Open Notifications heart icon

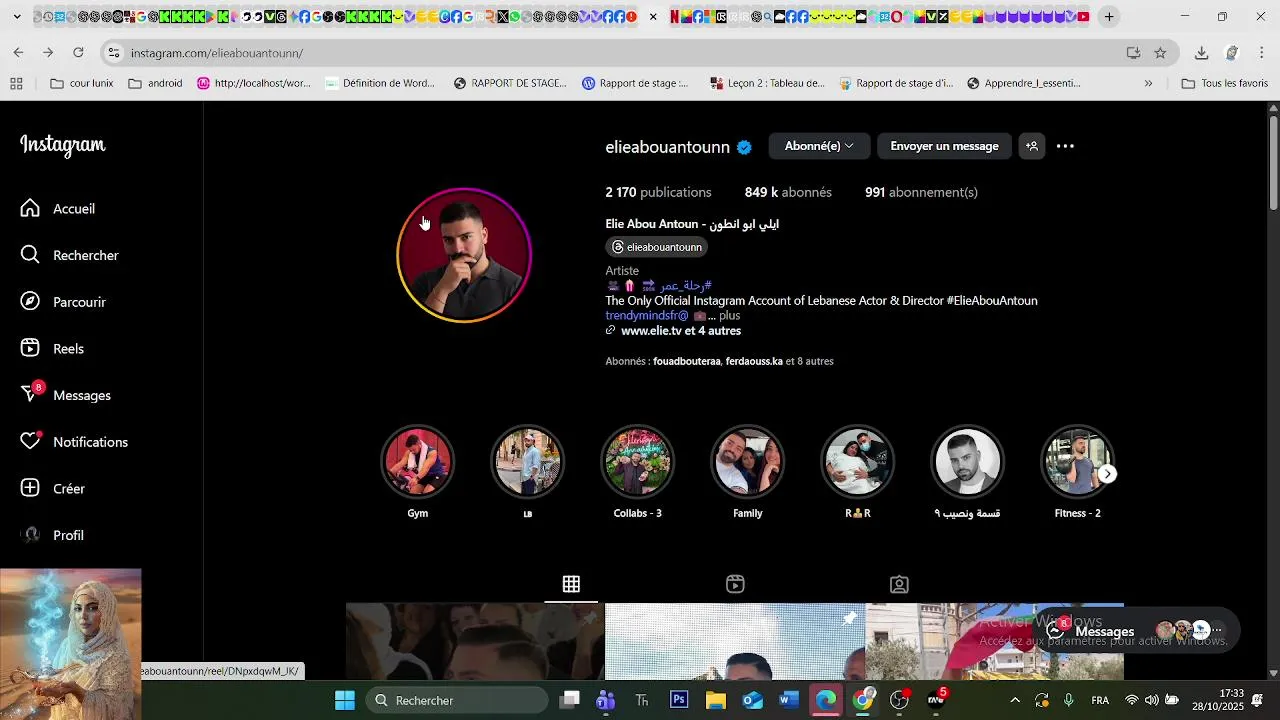(x=31, y=442)
